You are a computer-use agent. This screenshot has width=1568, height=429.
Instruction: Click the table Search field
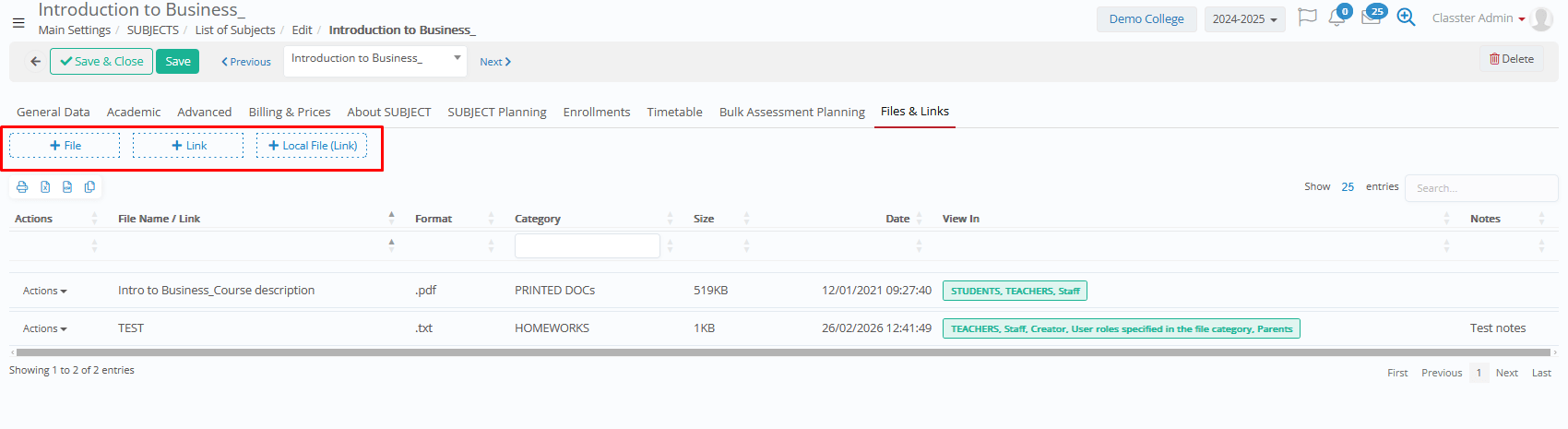tap(1479, 188)
